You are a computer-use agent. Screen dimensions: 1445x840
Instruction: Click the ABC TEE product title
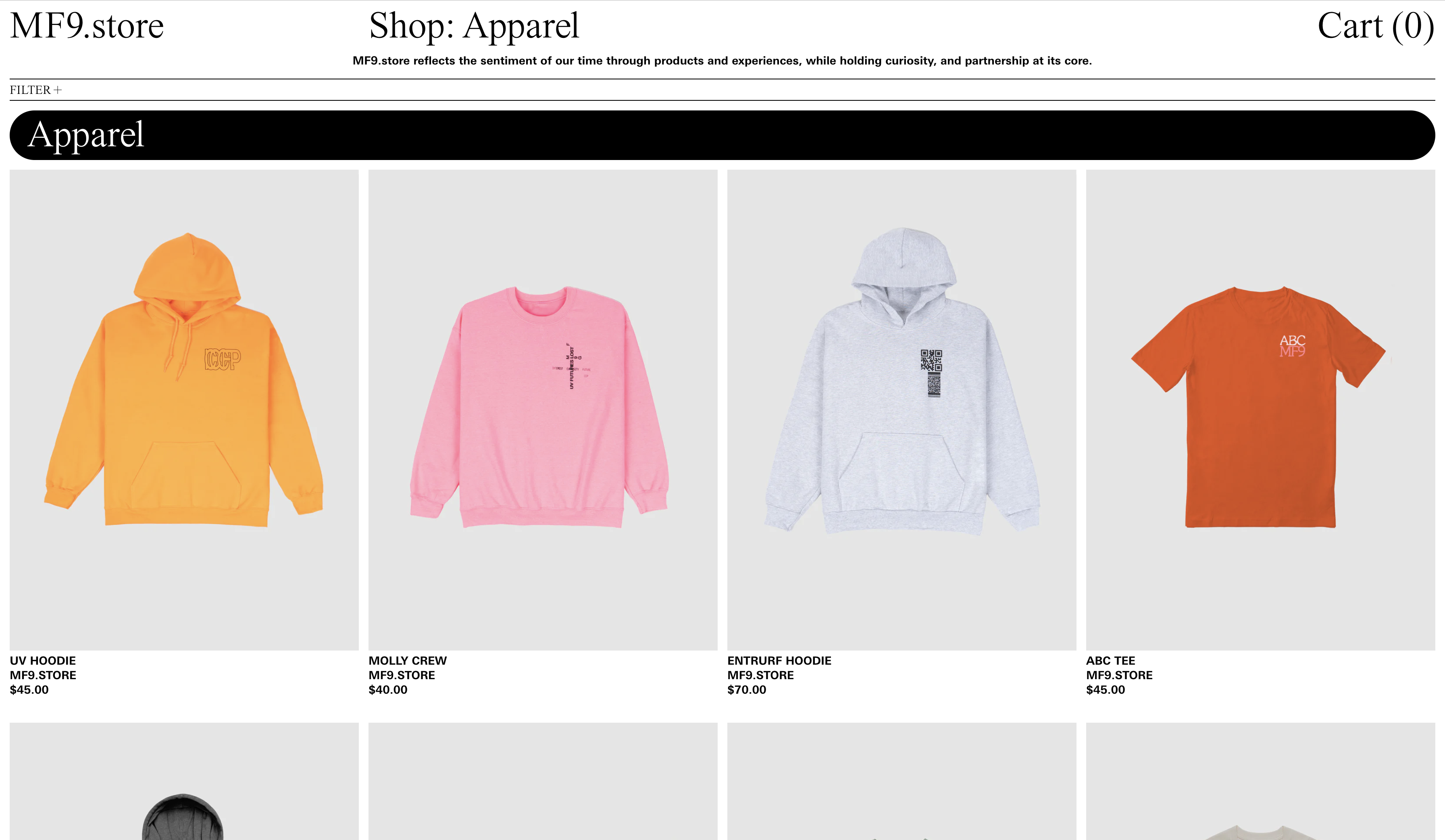(1111, 661)
